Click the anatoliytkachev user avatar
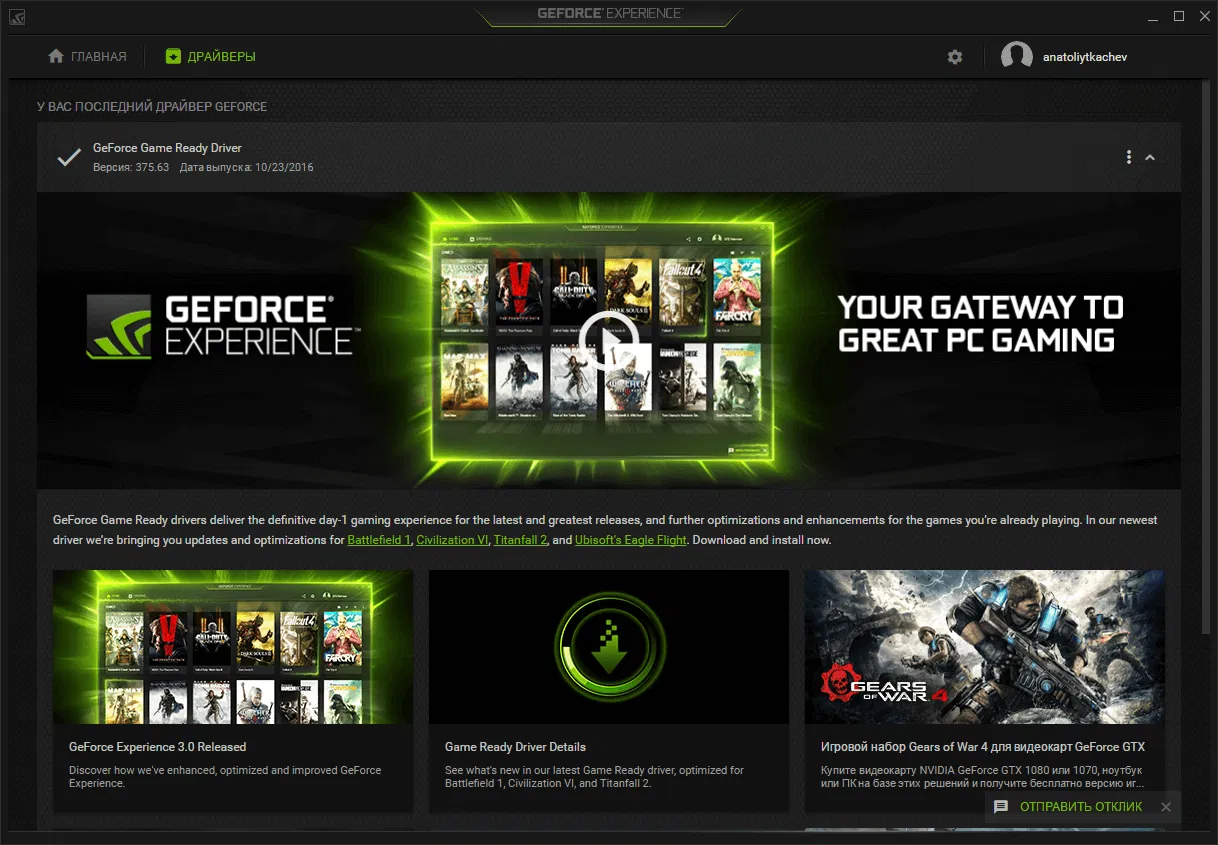The image size is (1218, 845). tap(1017, 56)
